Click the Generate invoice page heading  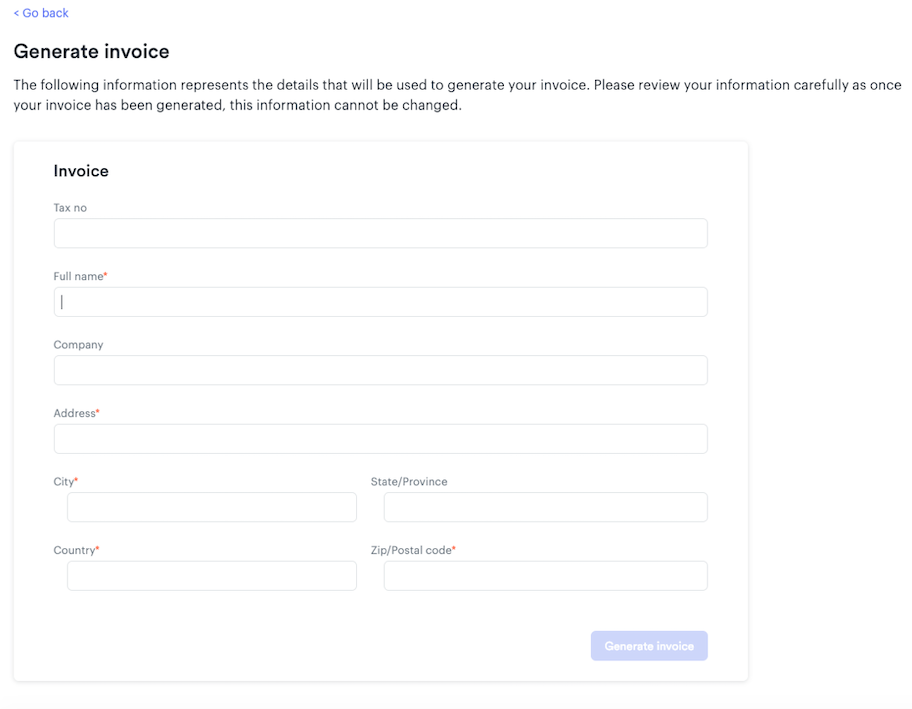(91, 51)
